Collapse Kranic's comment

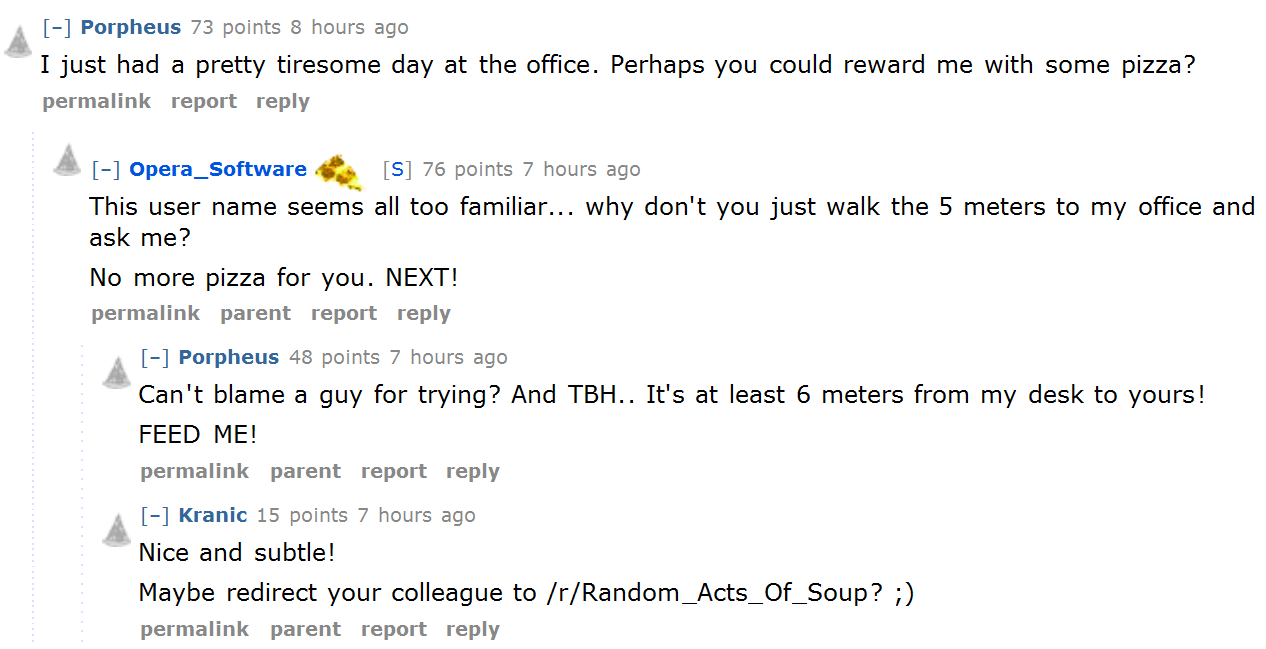154,516
